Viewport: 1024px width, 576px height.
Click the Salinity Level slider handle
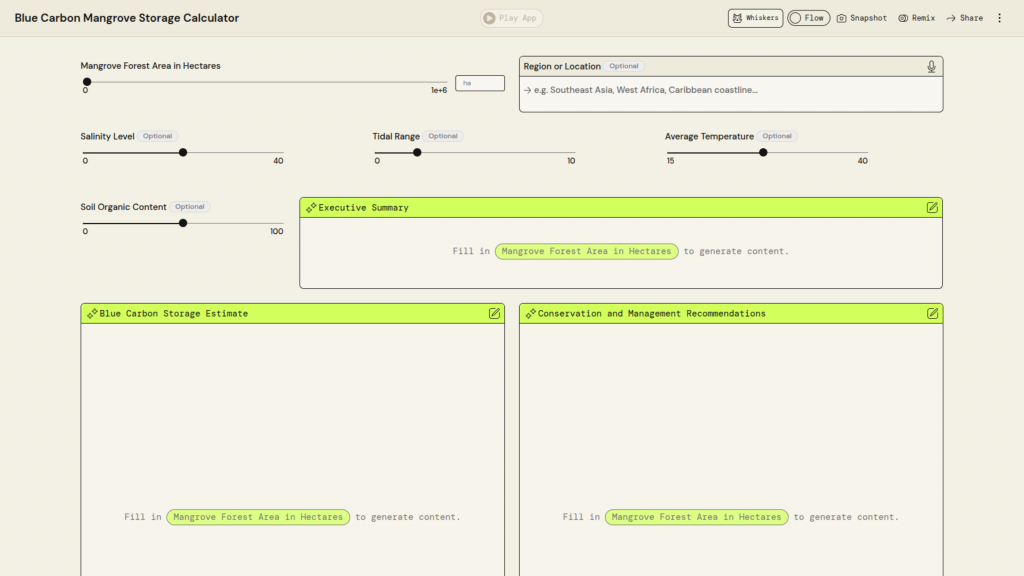coord(183,153)
